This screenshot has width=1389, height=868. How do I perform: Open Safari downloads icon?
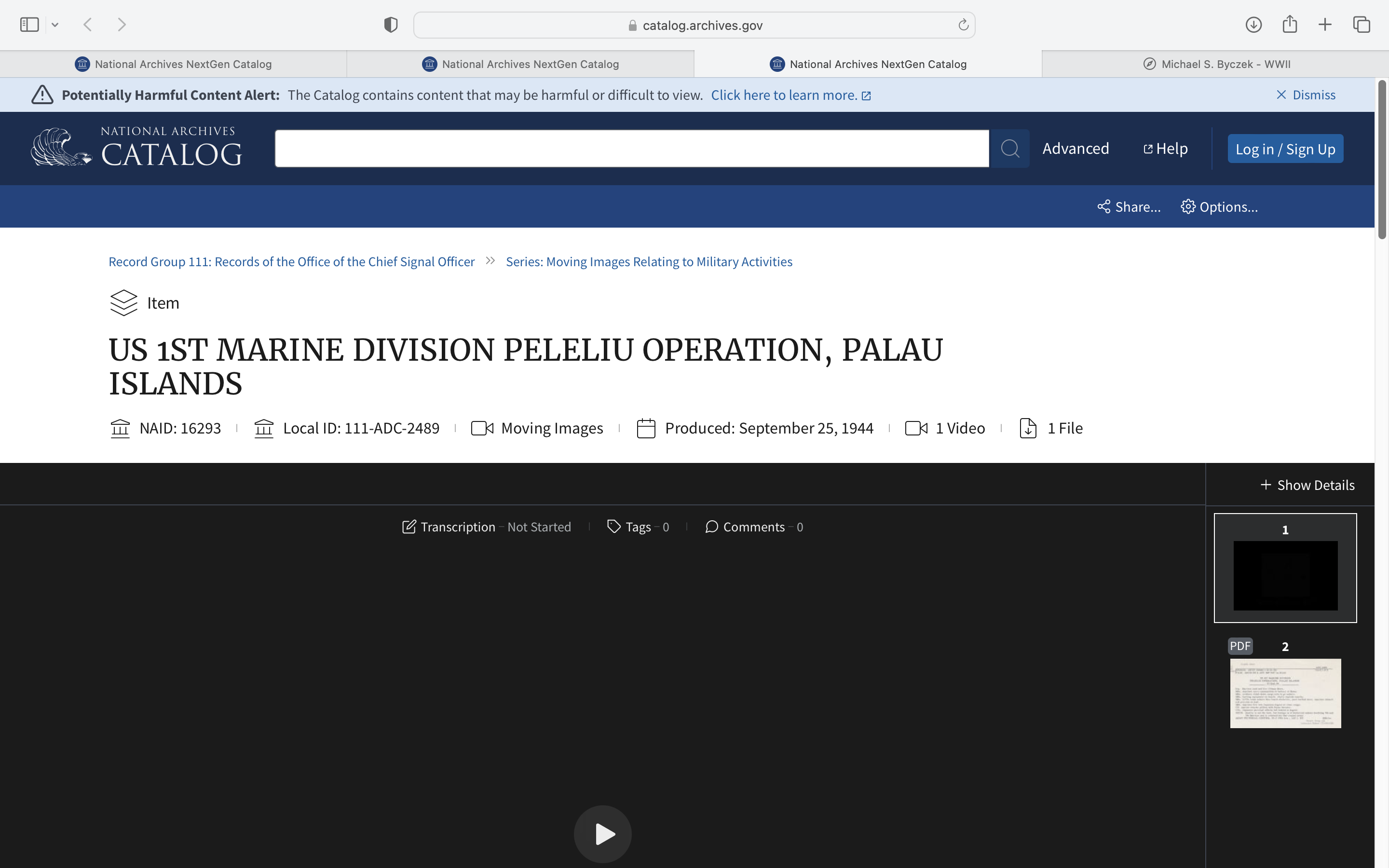(x=1253, y=25)
